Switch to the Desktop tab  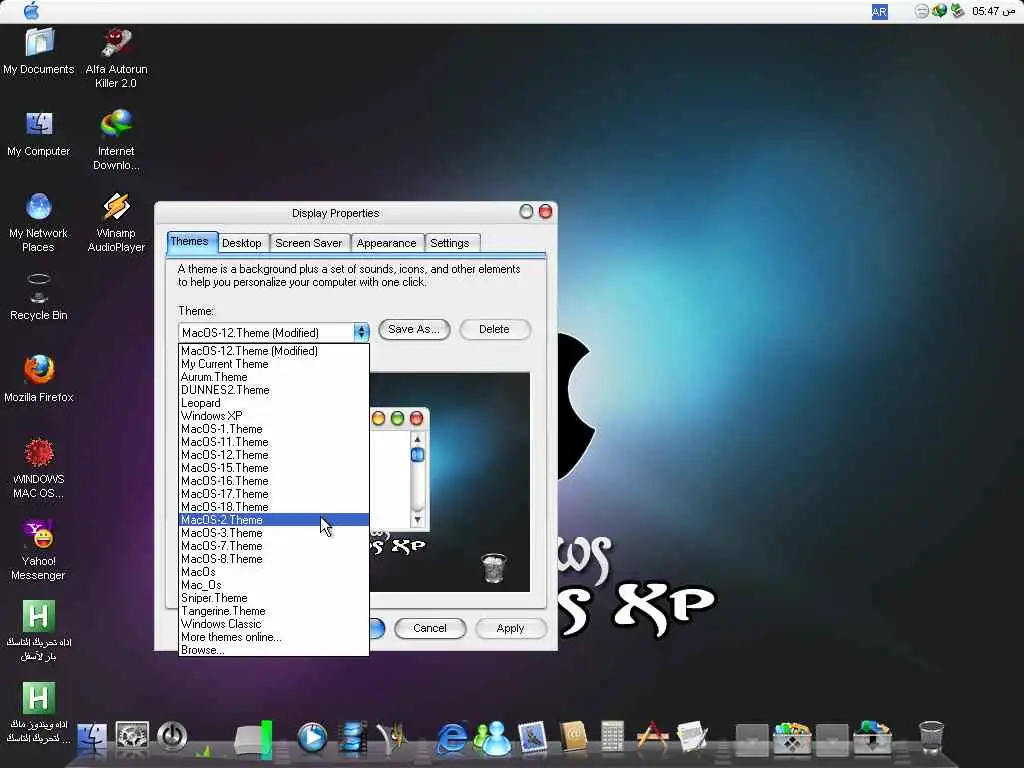click(242, 243)
